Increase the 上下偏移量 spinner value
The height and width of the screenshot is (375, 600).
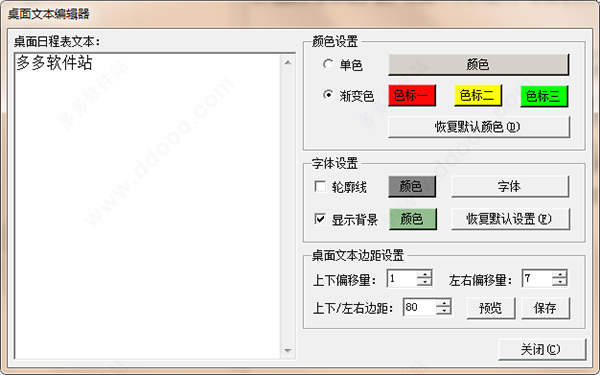tap(424, 274)
